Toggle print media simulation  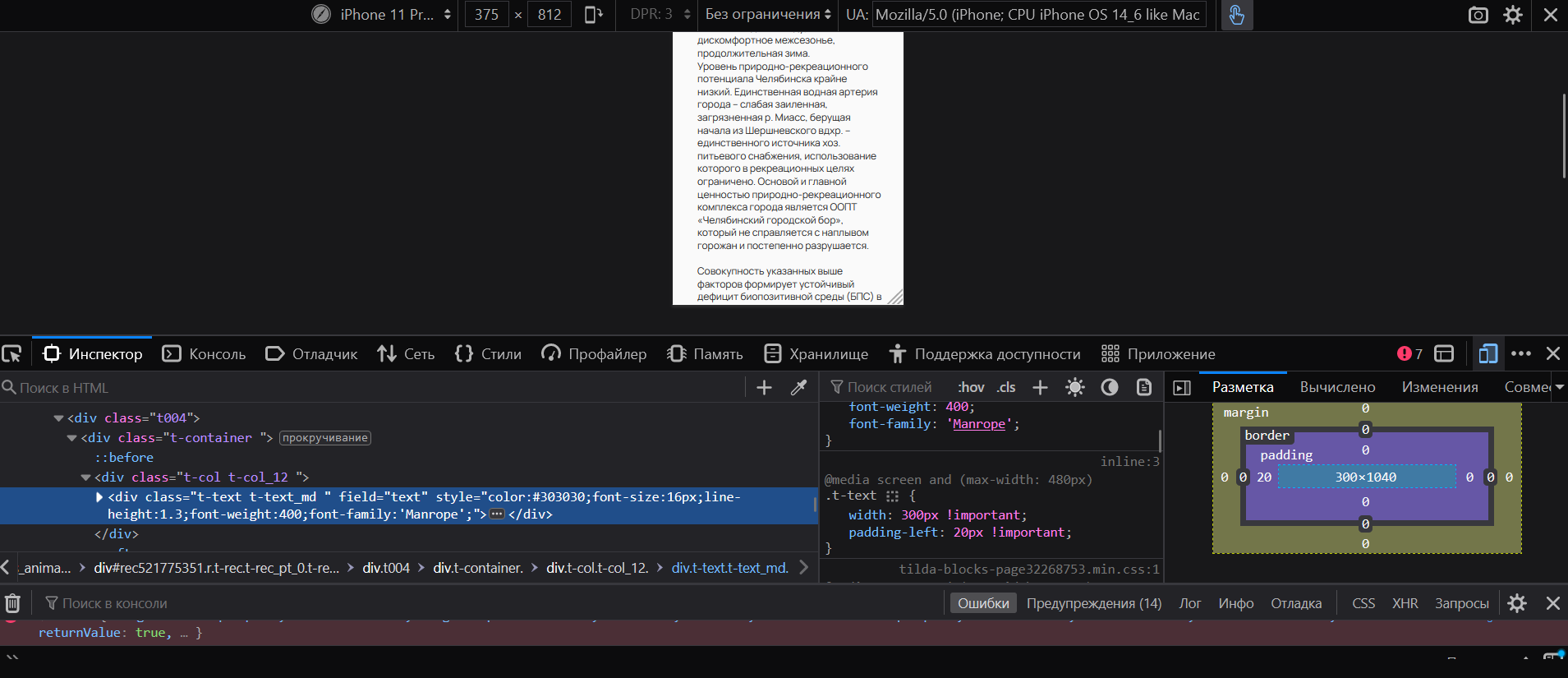pos(1143,387)
